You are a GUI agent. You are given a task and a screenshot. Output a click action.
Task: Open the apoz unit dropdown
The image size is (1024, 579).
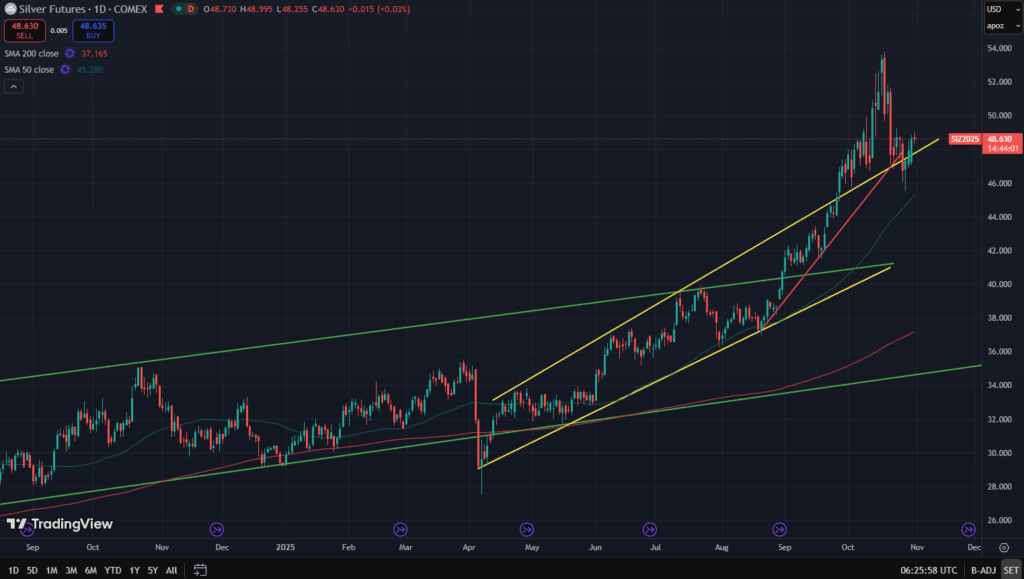point(995,26)
